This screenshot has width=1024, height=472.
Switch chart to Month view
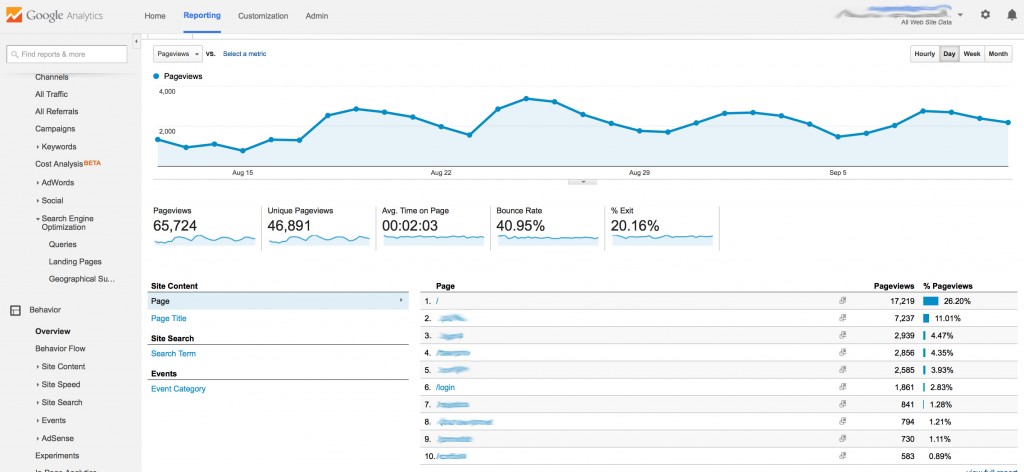point(998,54)
